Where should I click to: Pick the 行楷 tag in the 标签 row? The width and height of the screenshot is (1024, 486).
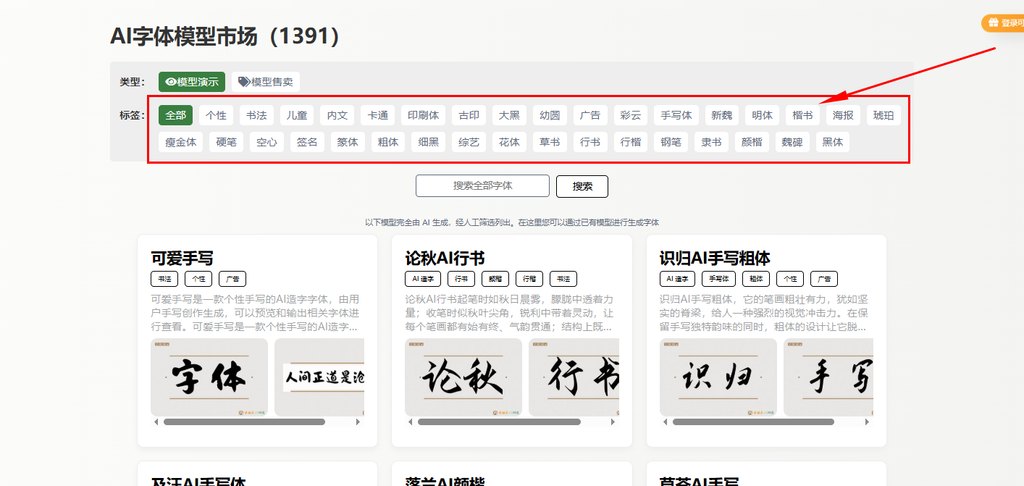631,142
